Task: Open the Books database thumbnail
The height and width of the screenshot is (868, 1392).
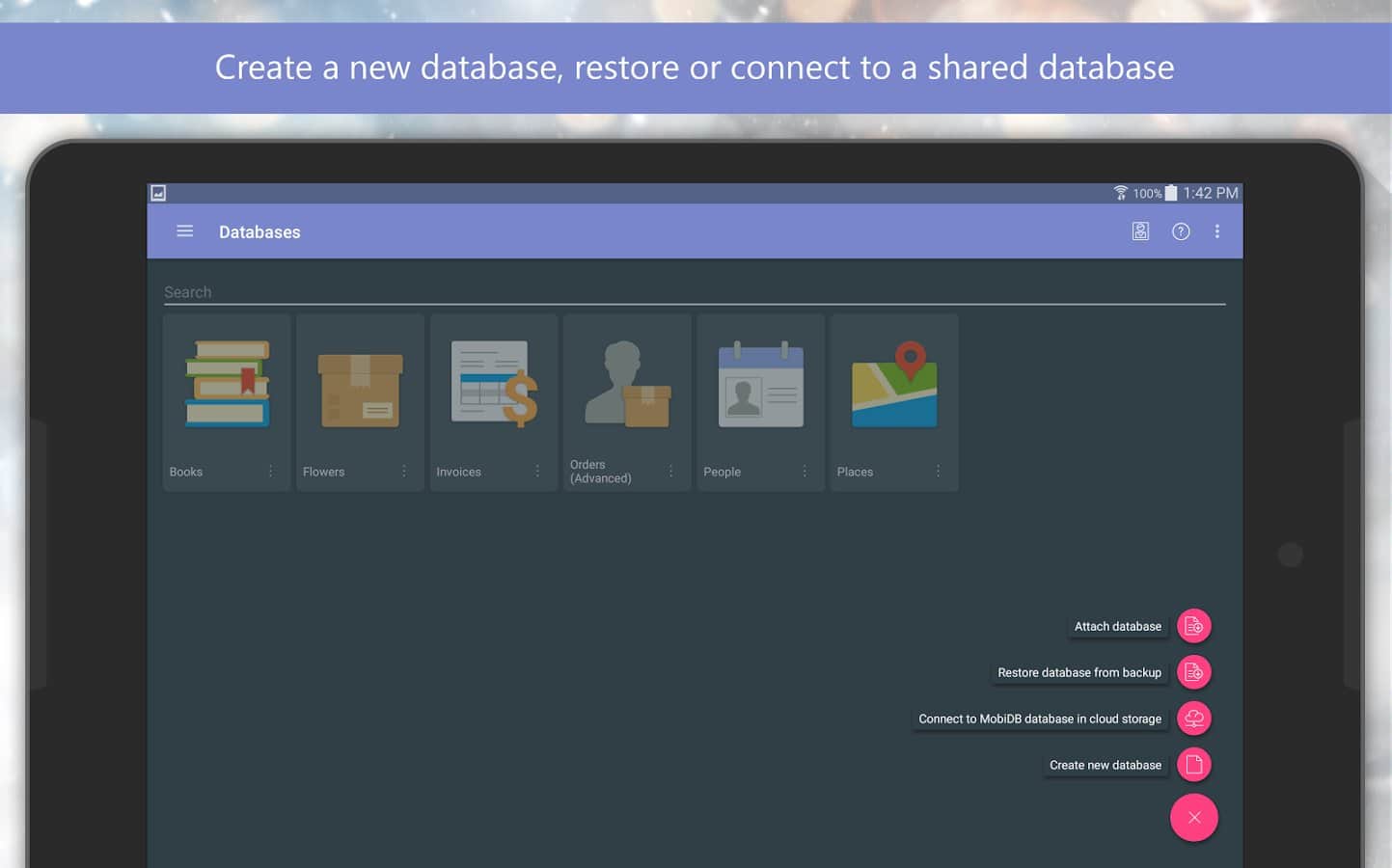Action: click(x=227, y=384)
